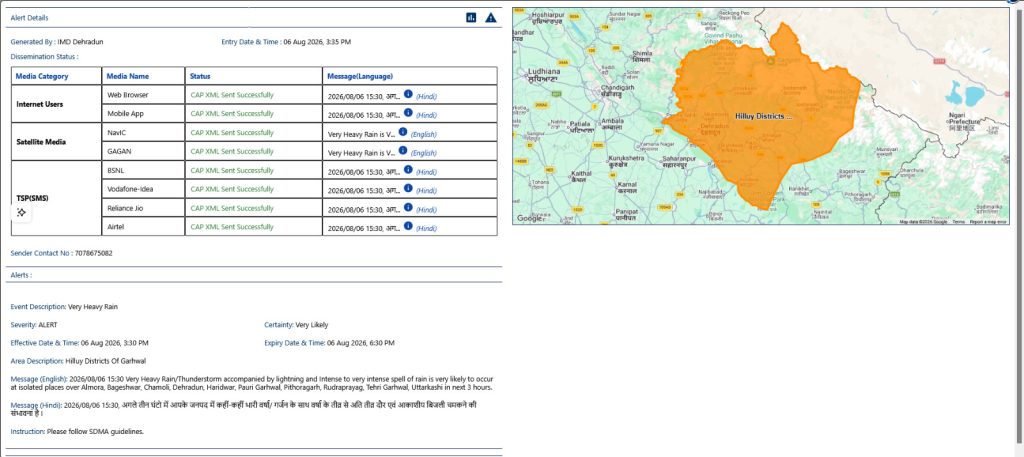
Task: Click the Alert Details heading
Action: coord(29,18)
